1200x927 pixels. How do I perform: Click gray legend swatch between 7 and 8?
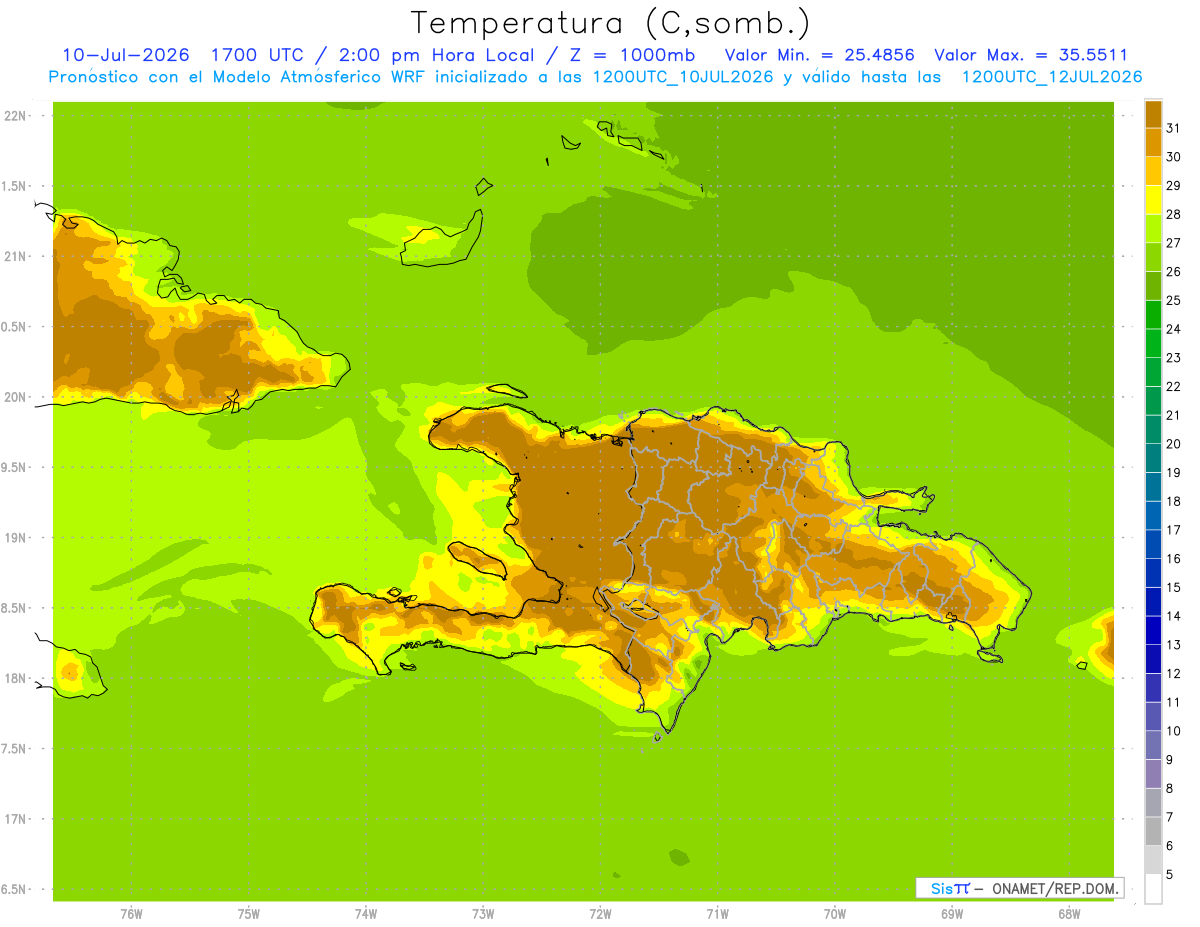(1153, 802)
